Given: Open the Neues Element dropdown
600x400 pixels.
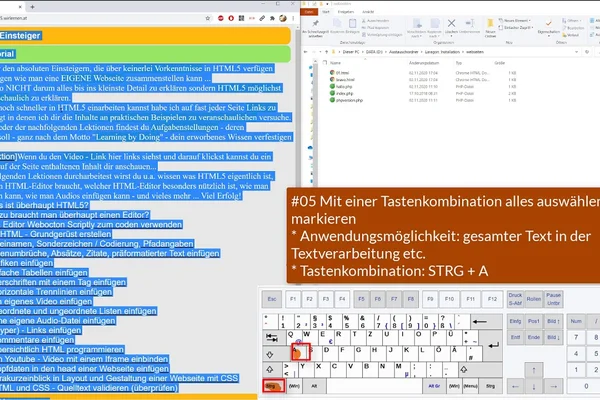Looking at the screenshot, I should point(515,21).
